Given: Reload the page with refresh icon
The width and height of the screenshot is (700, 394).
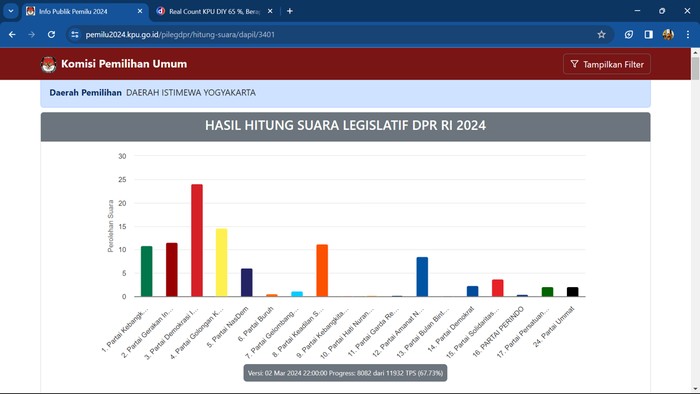Looking at the screenshot, I should point(51,34).
